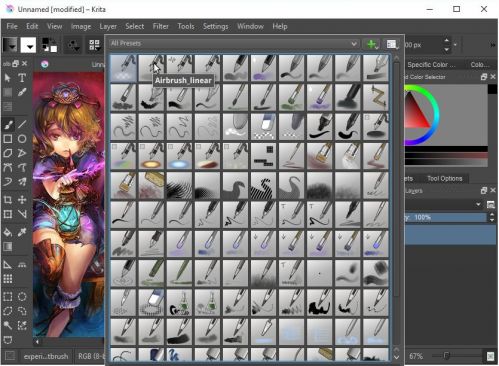Viewport: 499px width, 366px height.
Task: Select the Measure tool
Action: [22, 265]
